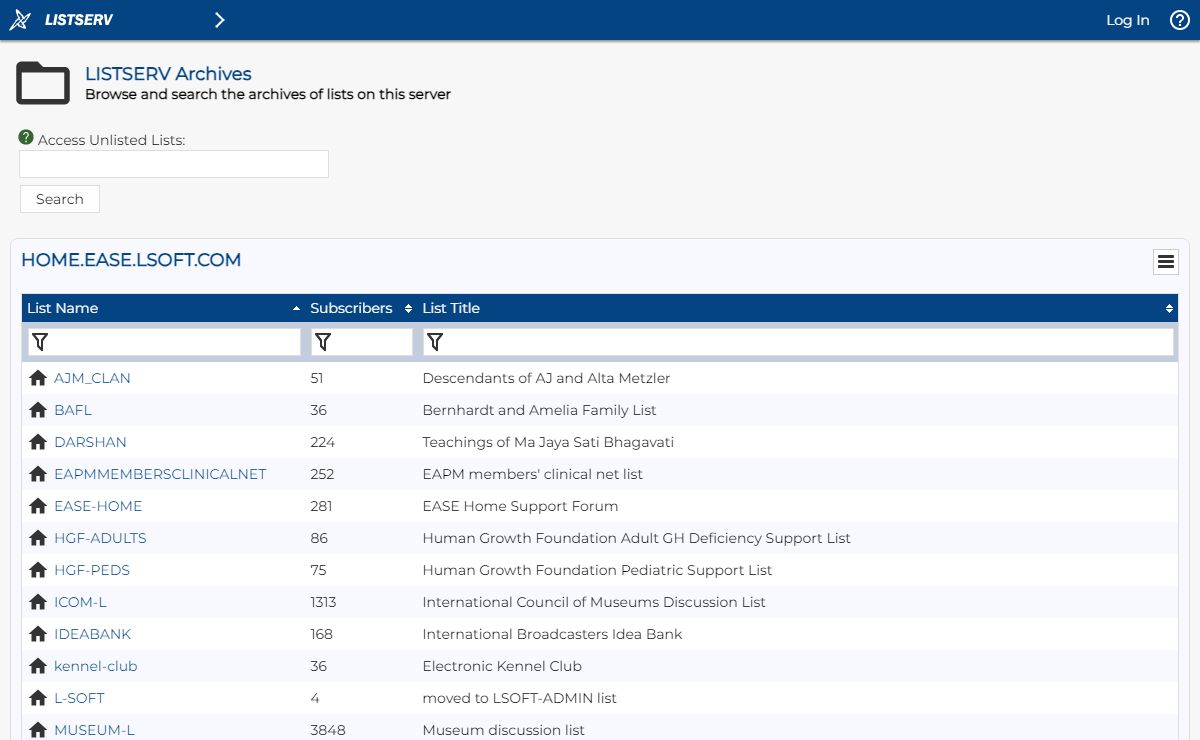
Task: Open the EAPMMEMBERSCLINICALNET list link
Action: tap(160, 474)
